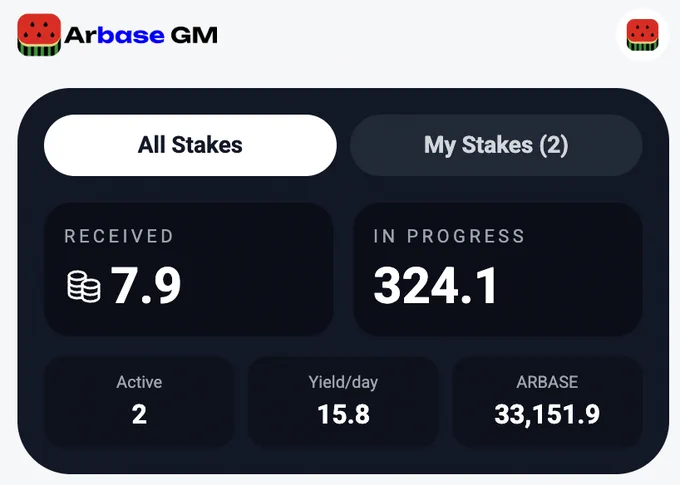Select the Active count tile
Screen dimensions: 680x485
139,401
